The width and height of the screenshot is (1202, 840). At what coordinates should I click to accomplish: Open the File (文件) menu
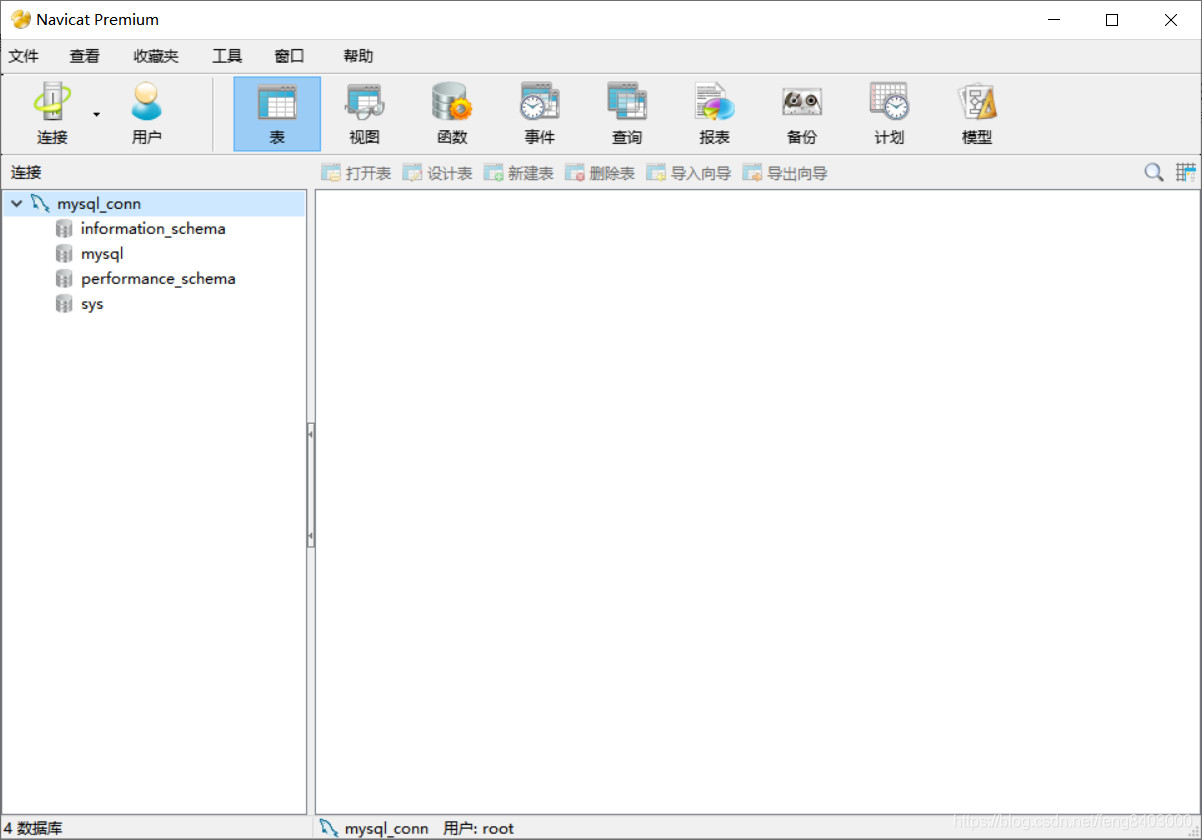click(24, 56)
